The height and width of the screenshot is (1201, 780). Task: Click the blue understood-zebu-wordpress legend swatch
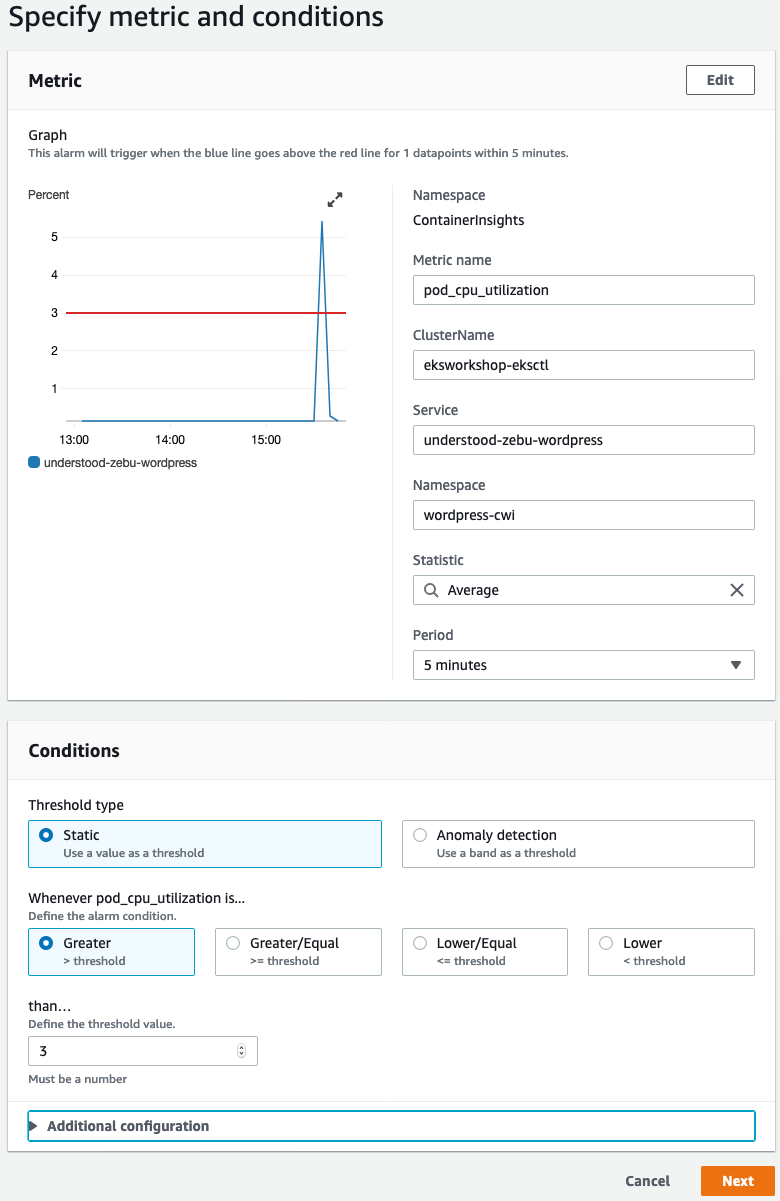tap(35, 463)
